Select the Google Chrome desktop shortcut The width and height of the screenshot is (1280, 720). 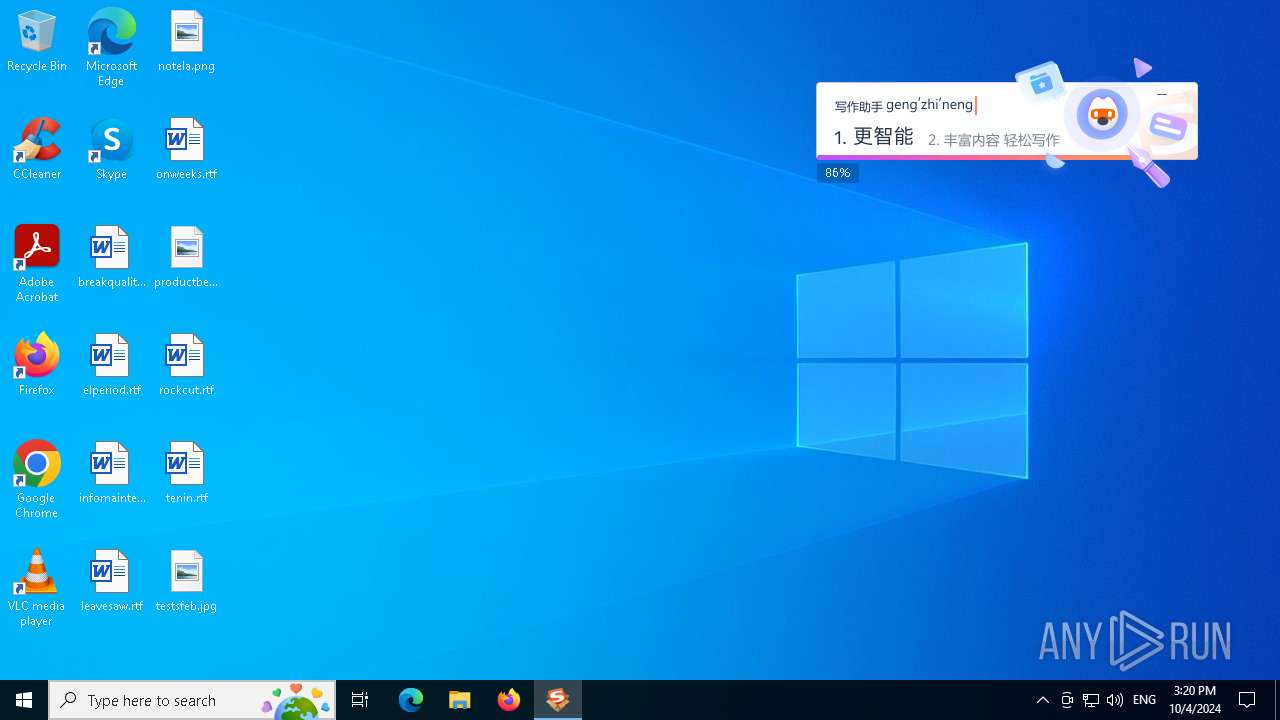[x=37, y=480]
